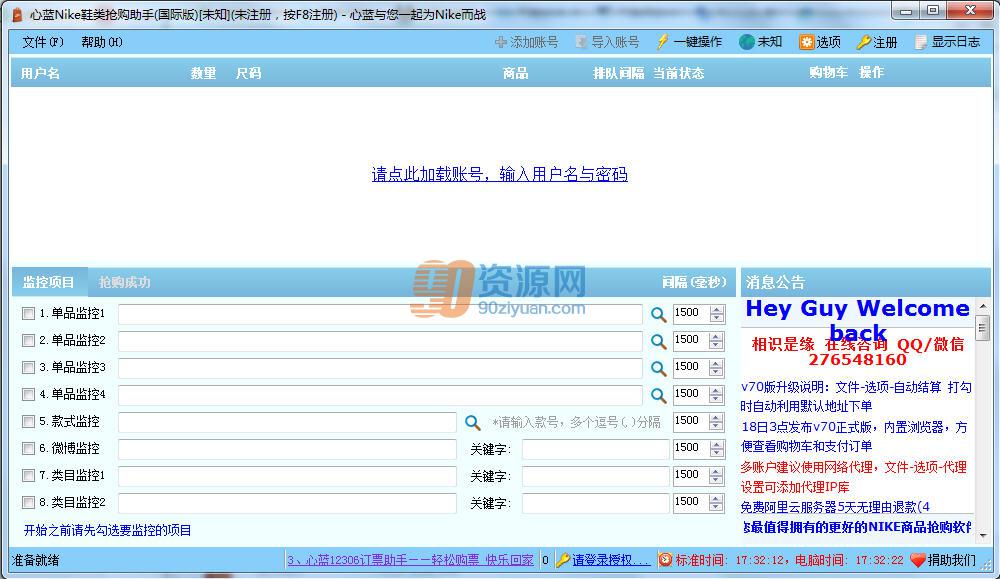The image size is (1000, 579).
Task: Enable the 7.类目监控1 checkbox
Action: coord(28,476)
